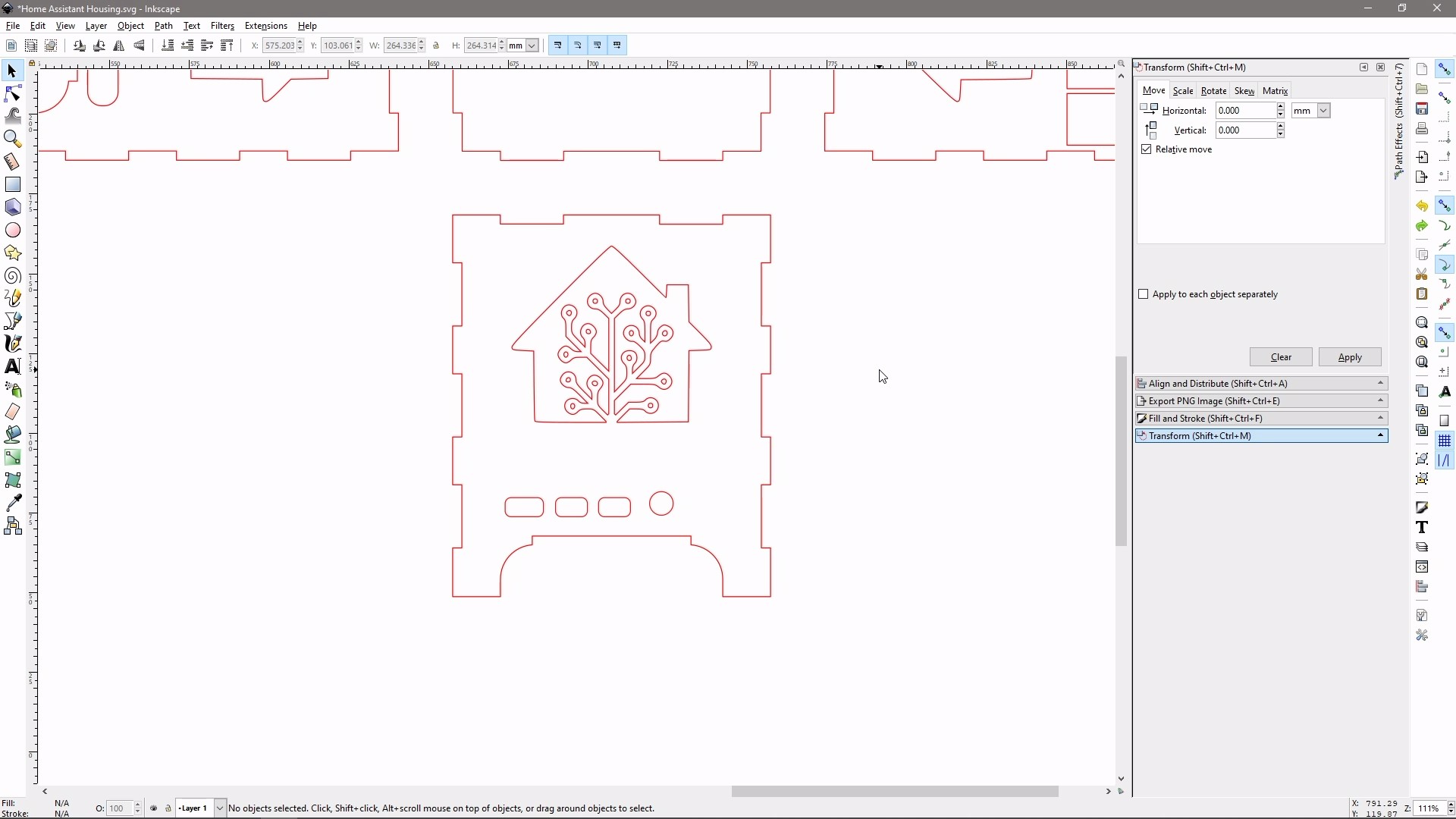This screenshot has width=1456, height=819.
Task: Click the horizontal scrollbar thumb
Action: coord(895,792)
